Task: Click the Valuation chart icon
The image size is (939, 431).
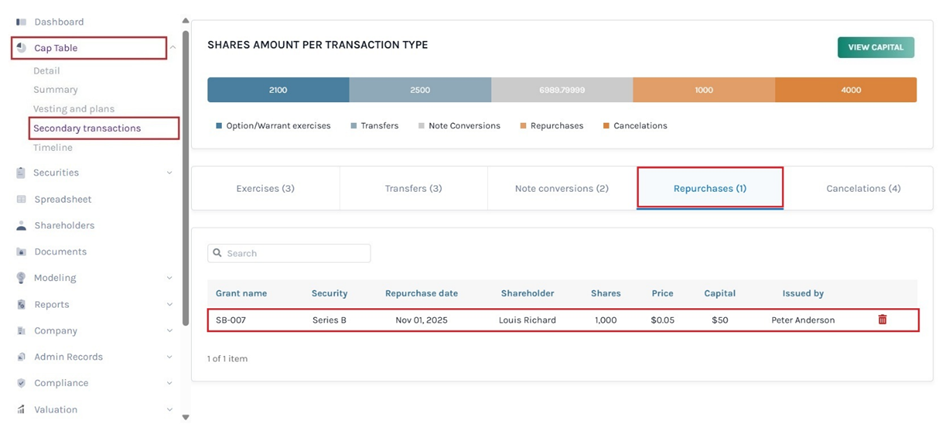Action: coord(21,409)
